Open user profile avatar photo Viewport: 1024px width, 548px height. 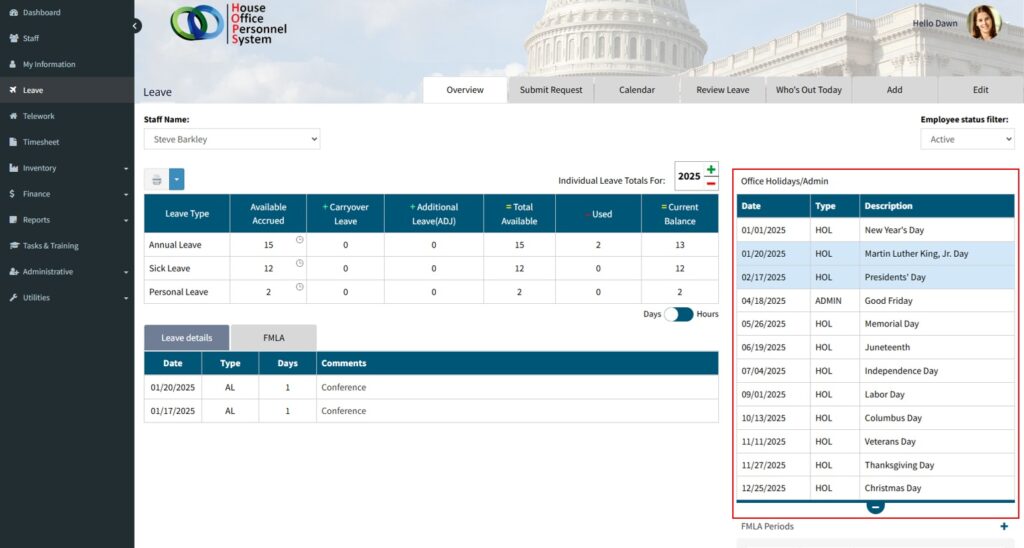983,23
